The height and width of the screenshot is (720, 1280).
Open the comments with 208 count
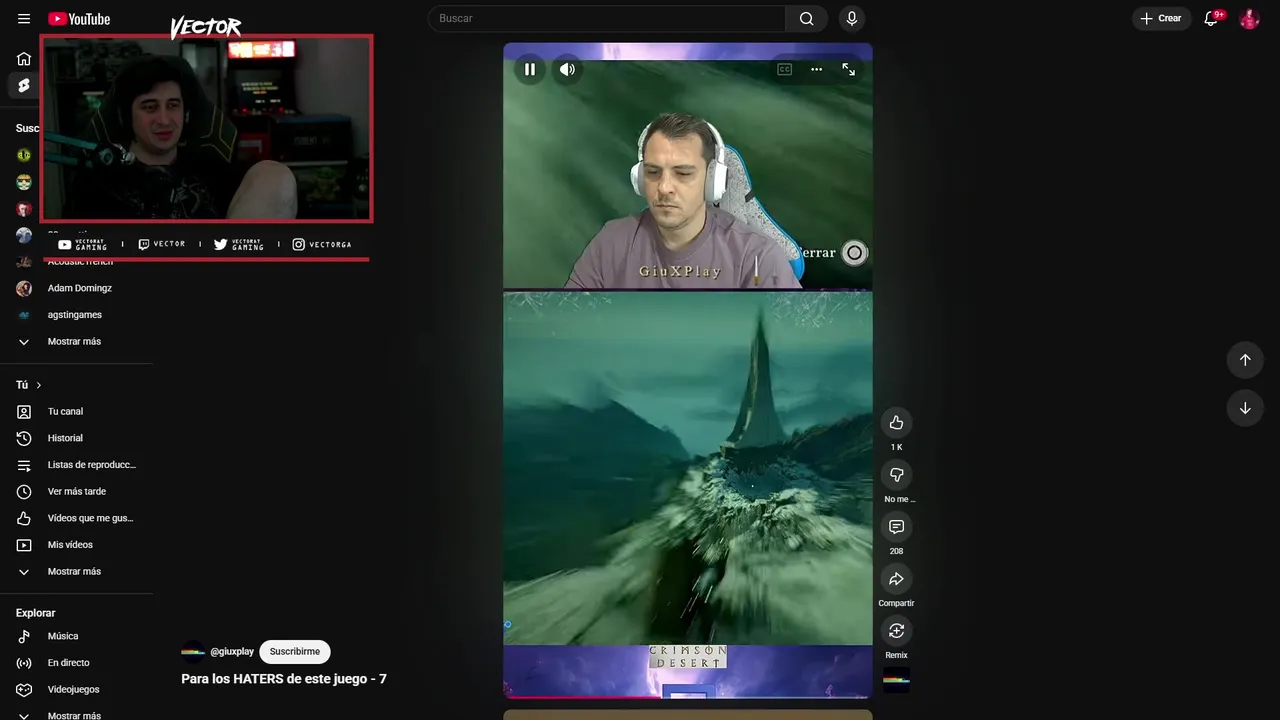pyautogui.click(x=896, y=527)
